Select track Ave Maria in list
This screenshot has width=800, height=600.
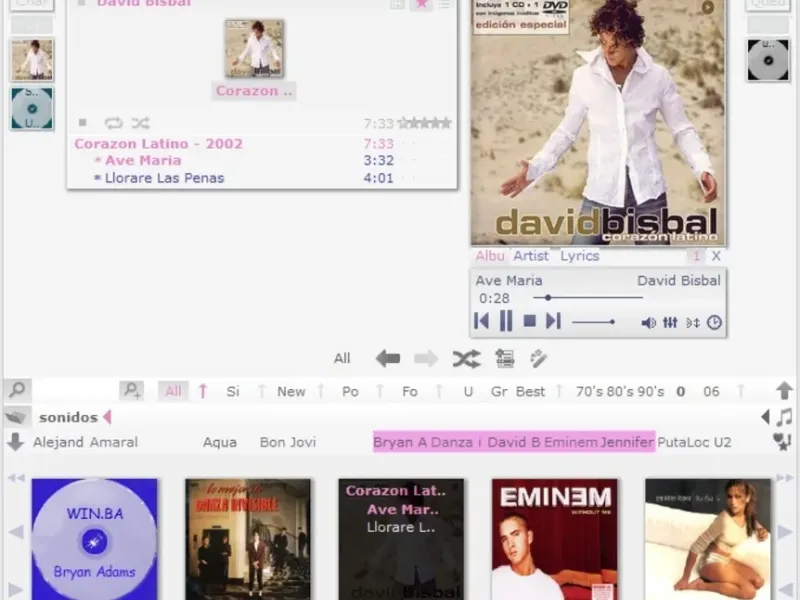(143, 160)
